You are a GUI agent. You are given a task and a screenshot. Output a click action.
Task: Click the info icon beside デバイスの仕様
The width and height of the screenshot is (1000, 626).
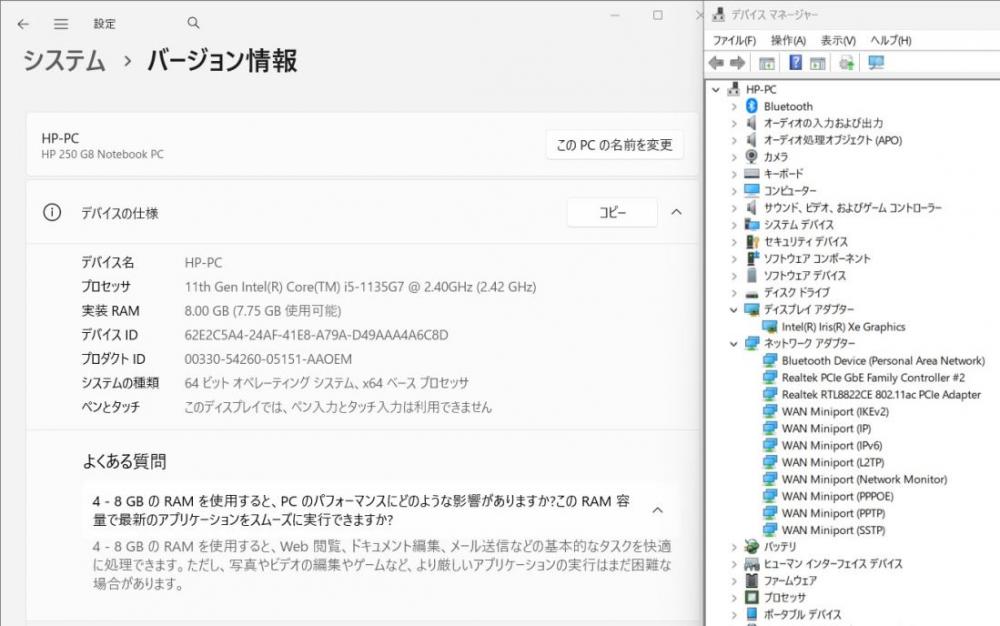coord(52,212)
